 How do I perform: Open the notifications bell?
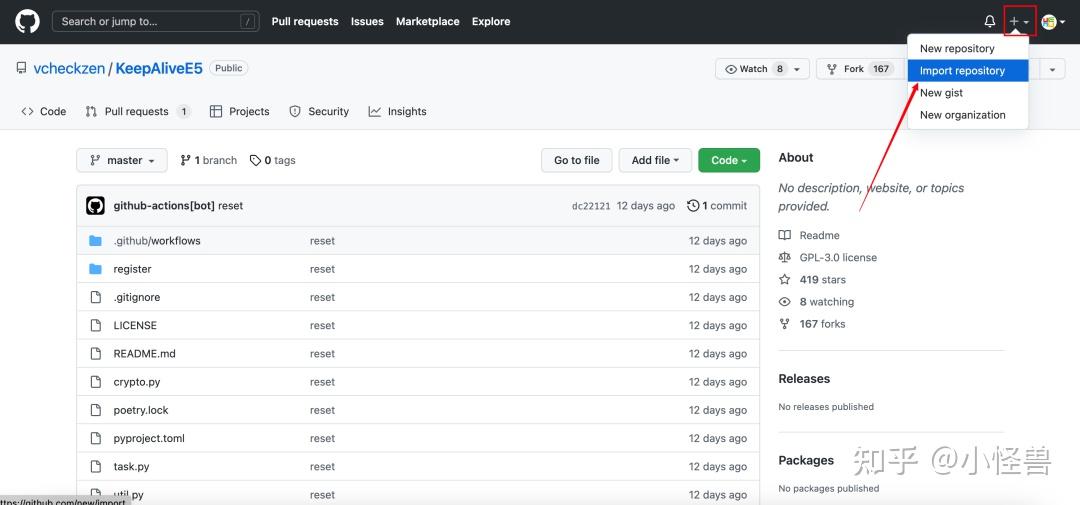coord(990,21)
